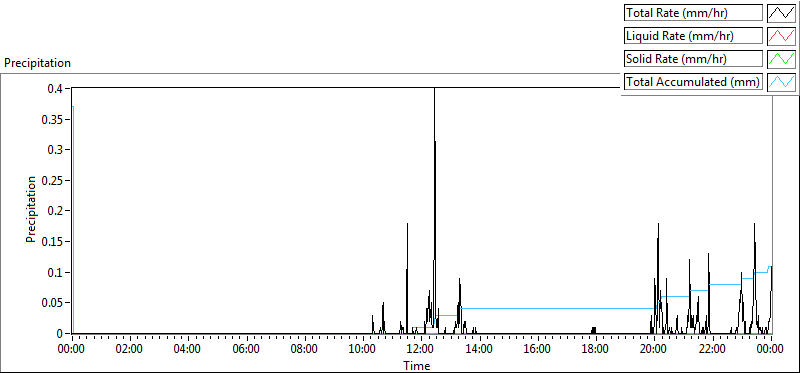Click the 20:00 time axis label
800x373 pixels.
point(654,350)
